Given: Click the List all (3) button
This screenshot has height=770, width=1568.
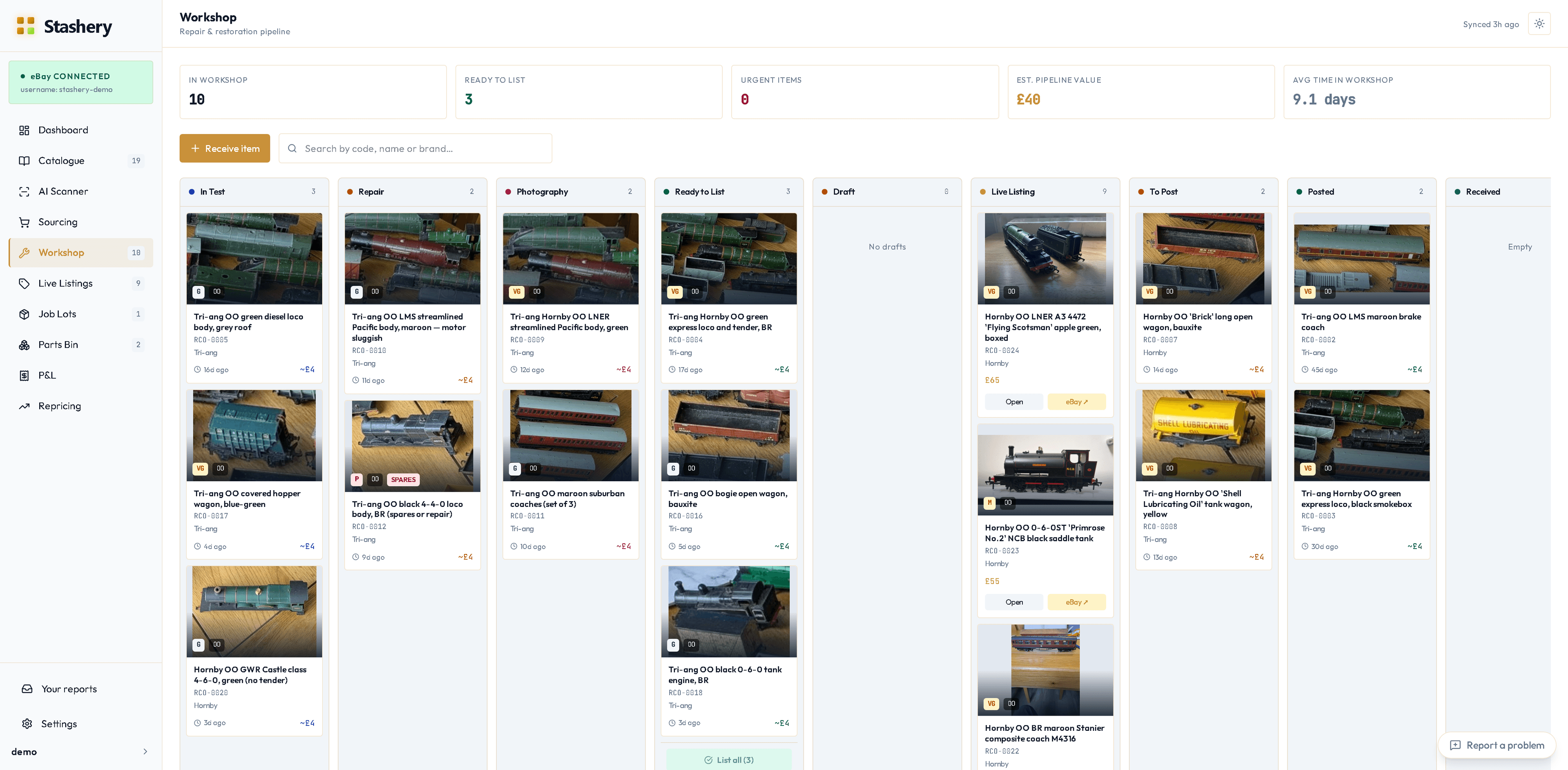Looking at the screenshot, I should click(728, 760).
